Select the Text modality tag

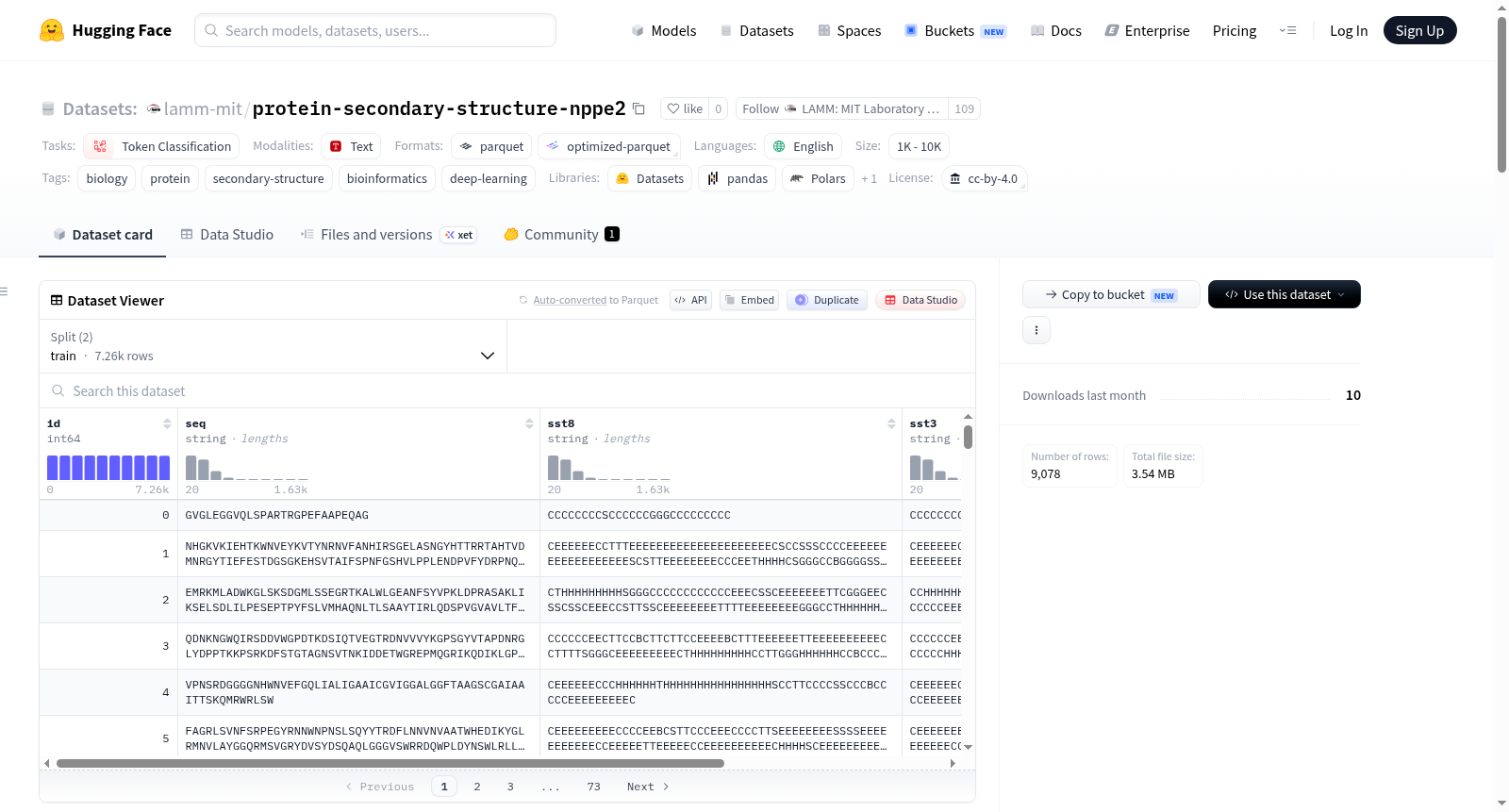pyautogui.click(x=352, y=146)
